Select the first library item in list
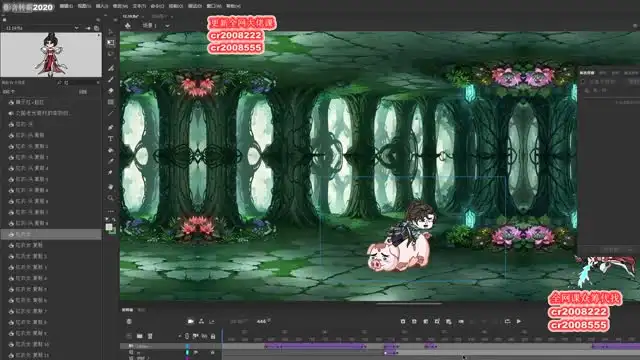This screenshot has width=640, height=360. tap(51, 102)
